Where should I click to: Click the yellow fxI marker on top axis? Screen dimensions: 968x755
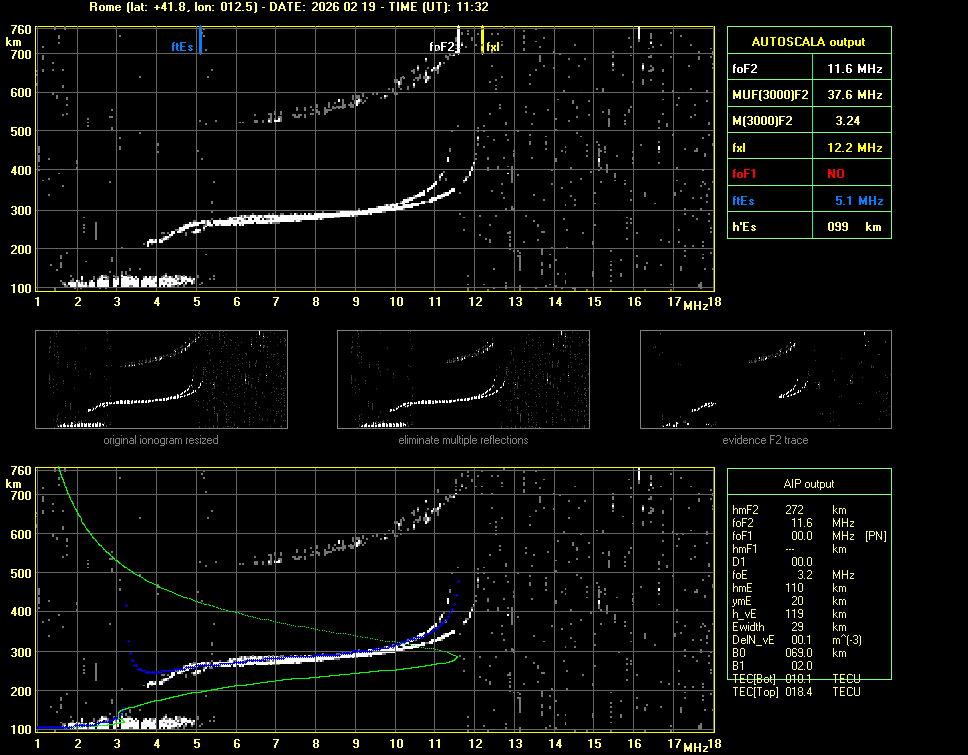(x=482, y=42)
